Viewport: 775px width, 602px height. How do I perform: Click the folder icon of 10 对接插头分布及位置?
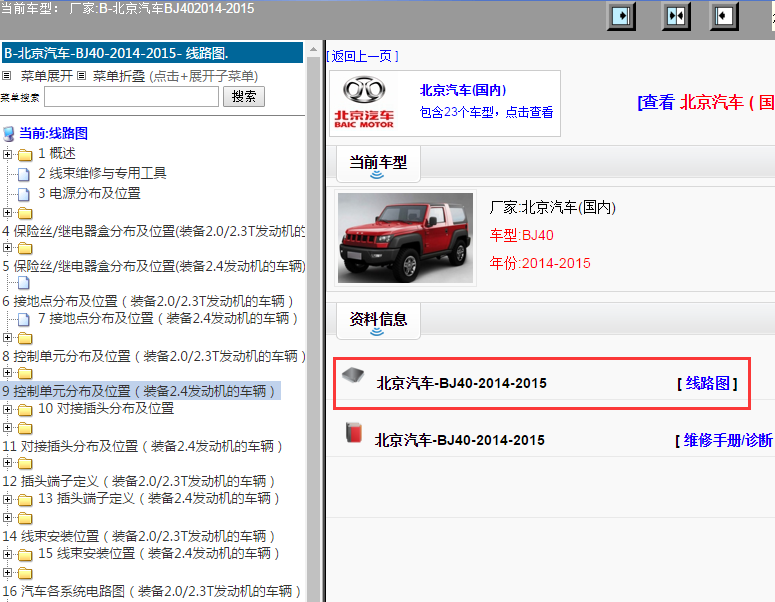[x=25, y=410]
